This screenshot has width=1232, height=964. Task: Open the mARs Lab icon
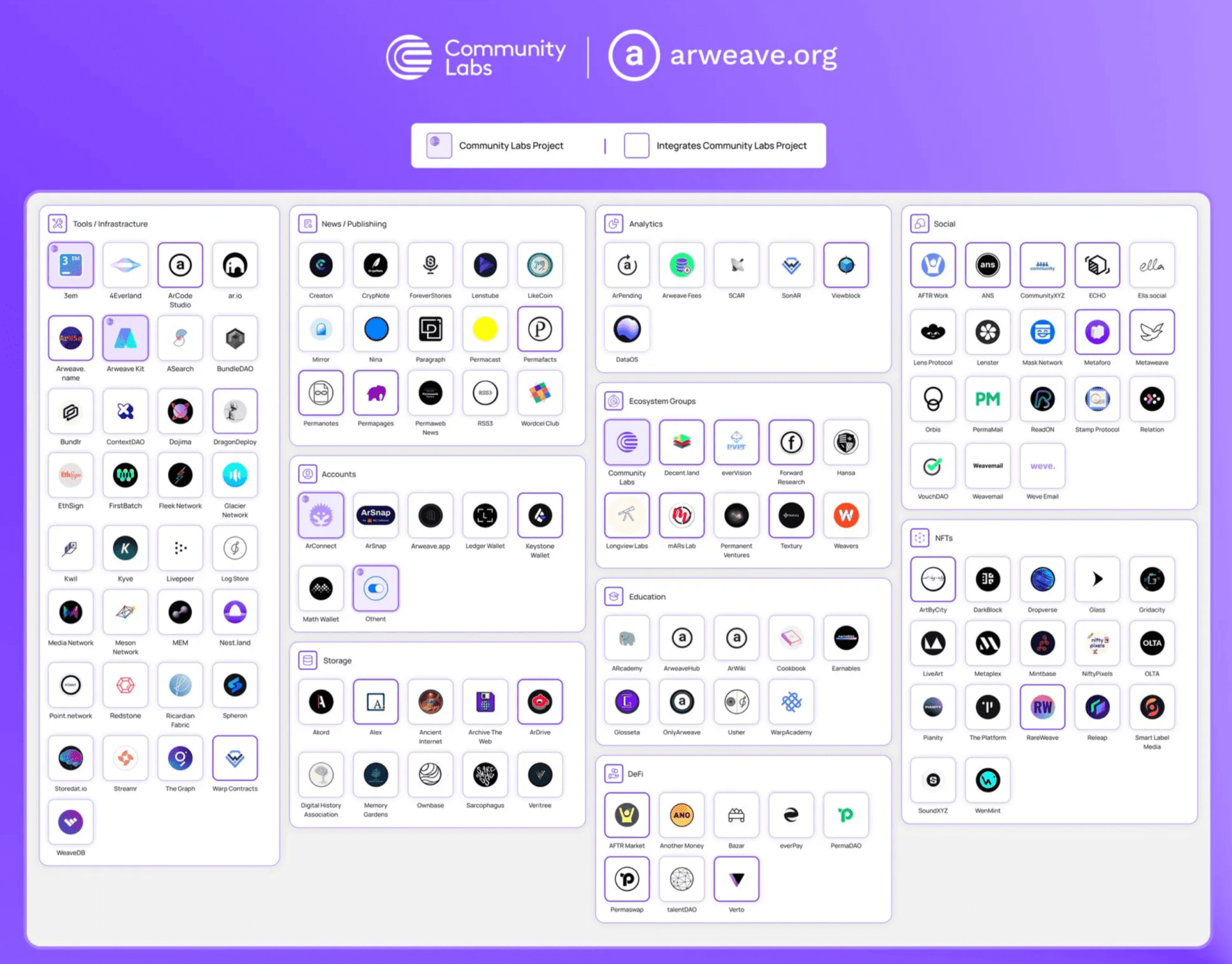[682, 515]
